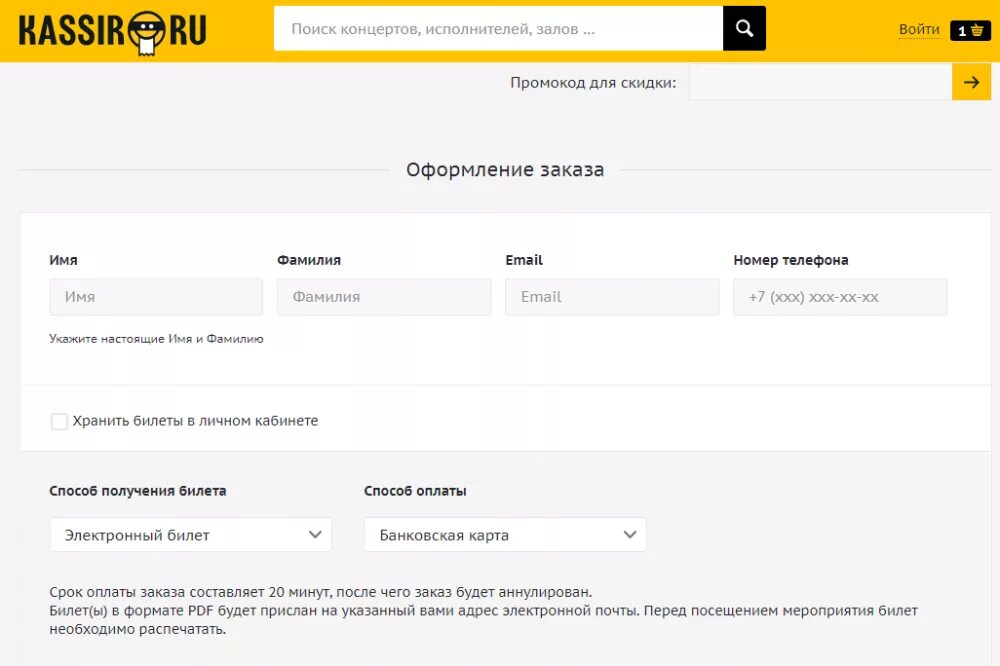Image resolution: width=1000 pixels, height=666 pixels.
Task: Click hint Укажите настоящие Имя и Фамилию
Action: (x=156, y=339)
